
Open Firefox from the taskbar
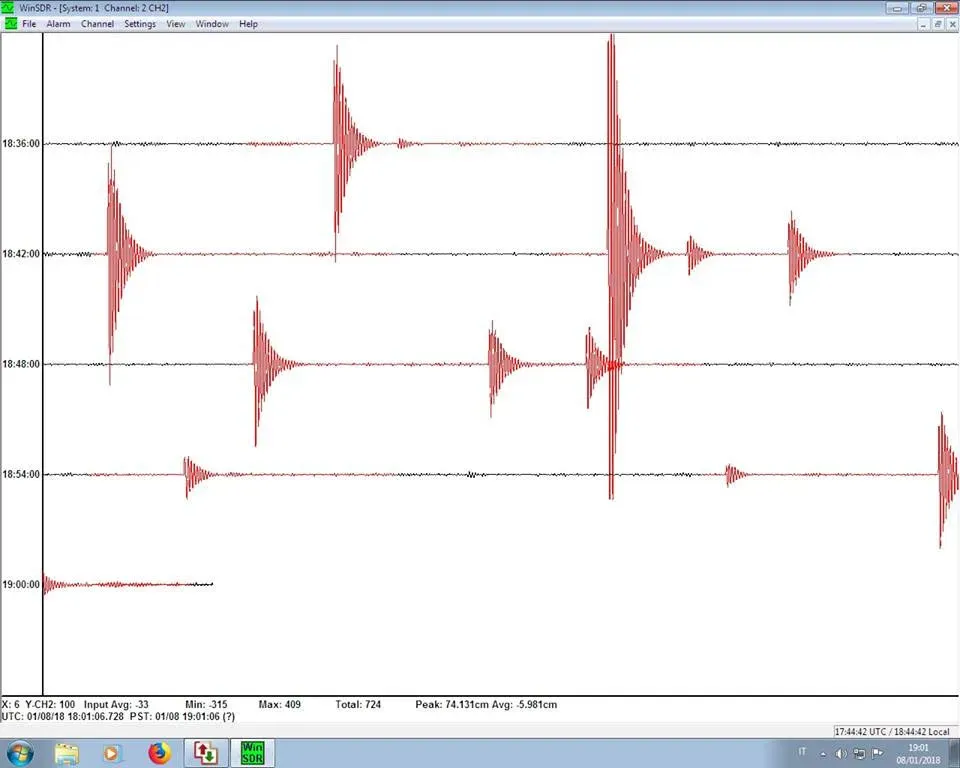tap(159, 753)
